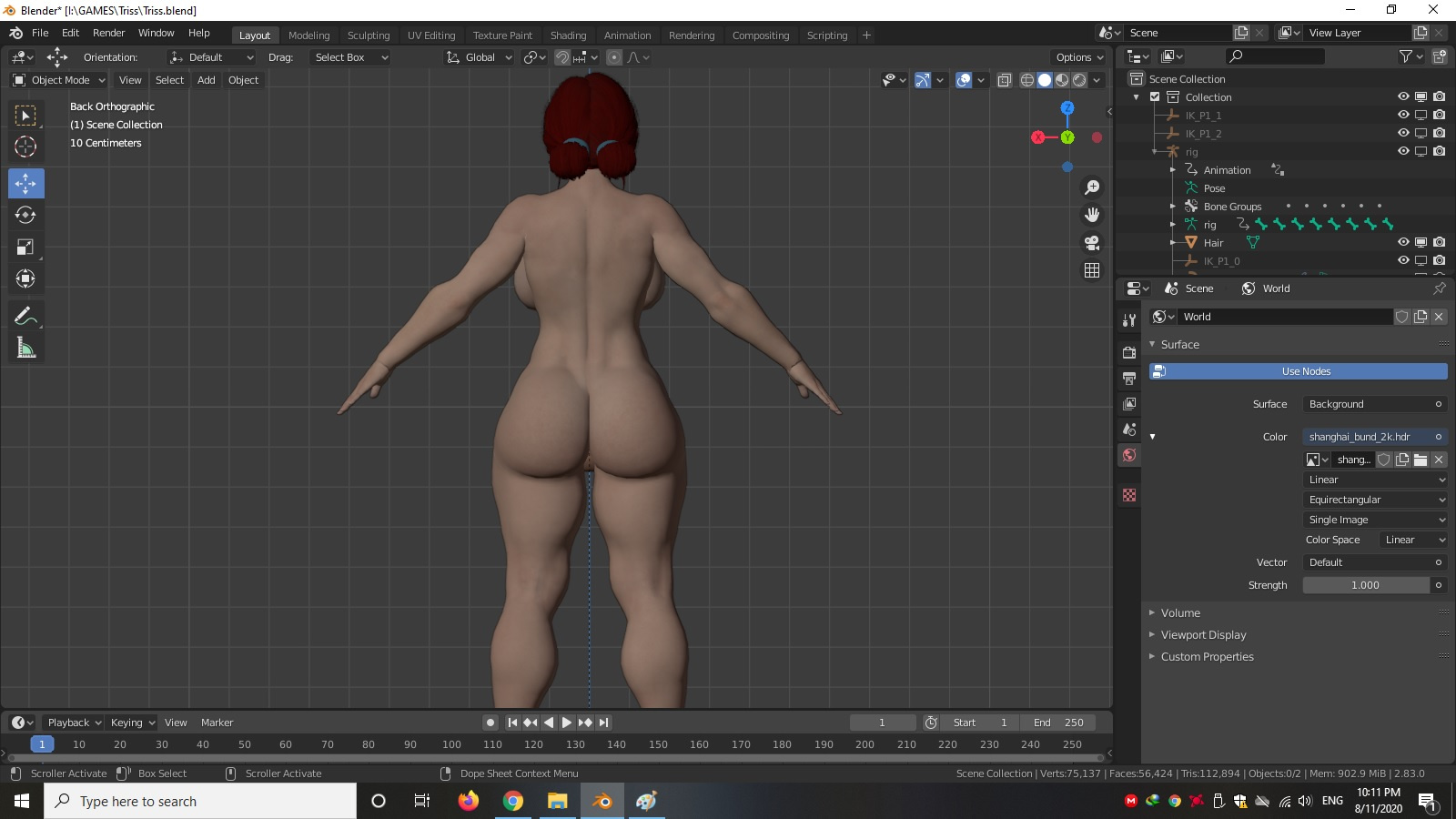
Task: Click the End frame 250 field
Action: [1058, 723]
